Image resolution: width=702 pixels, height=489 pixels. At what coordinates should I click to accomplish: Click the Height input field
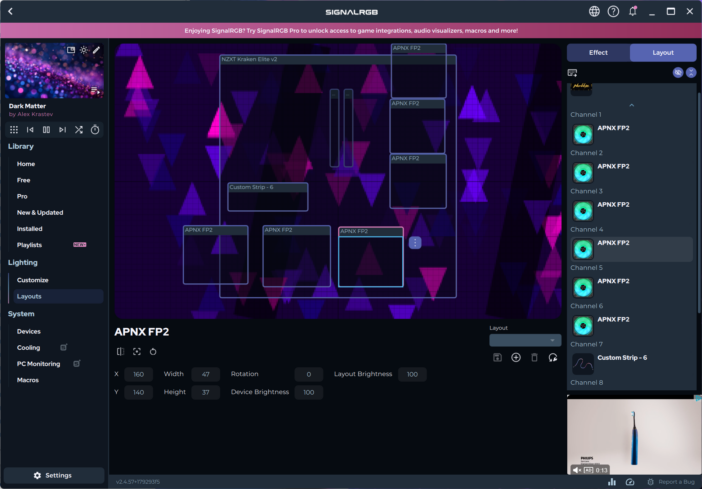pyautogui.click(x=205, y=392)
